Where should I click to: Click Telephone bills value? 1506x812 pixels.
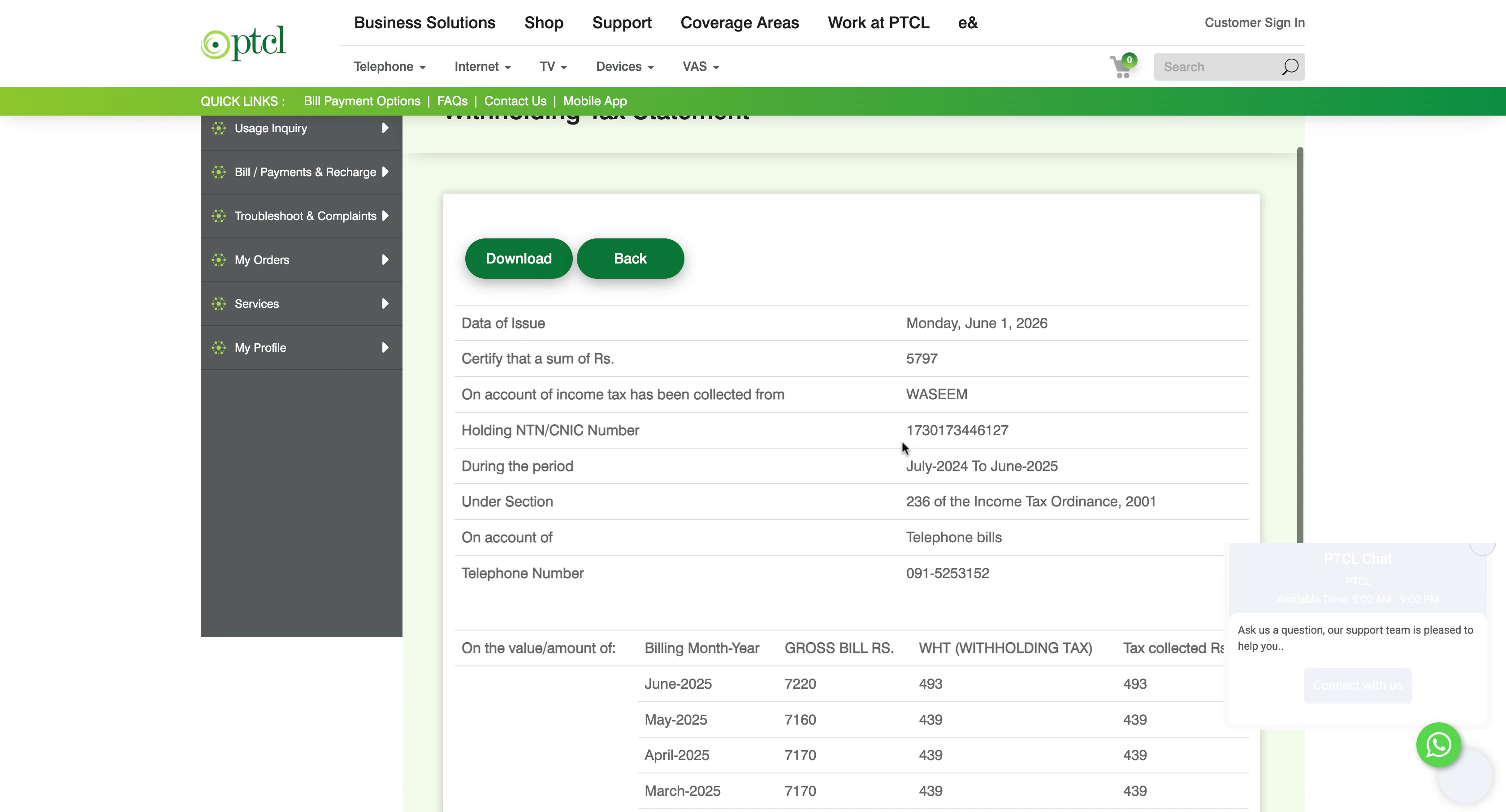953,538
